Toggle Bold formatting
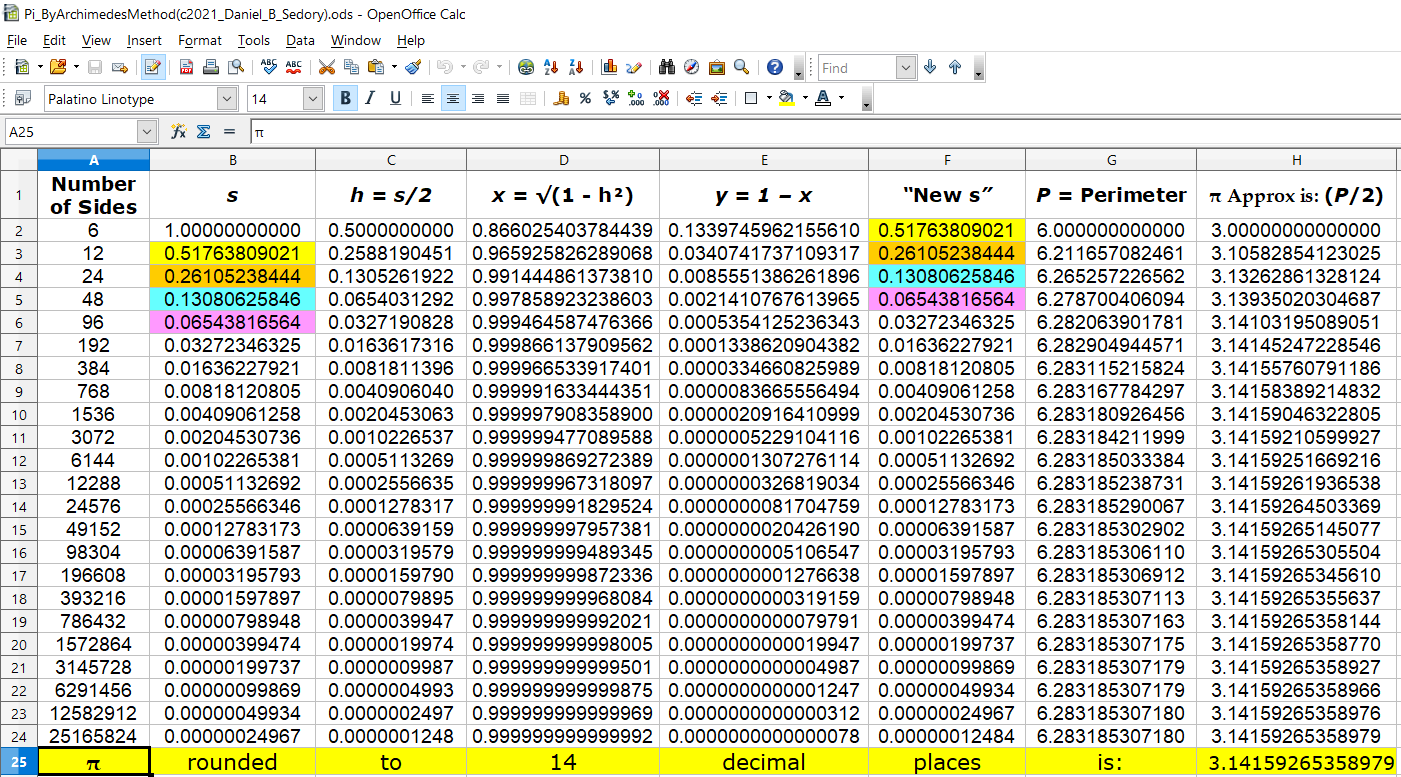 pyautogui.click(x=346, y=98)
